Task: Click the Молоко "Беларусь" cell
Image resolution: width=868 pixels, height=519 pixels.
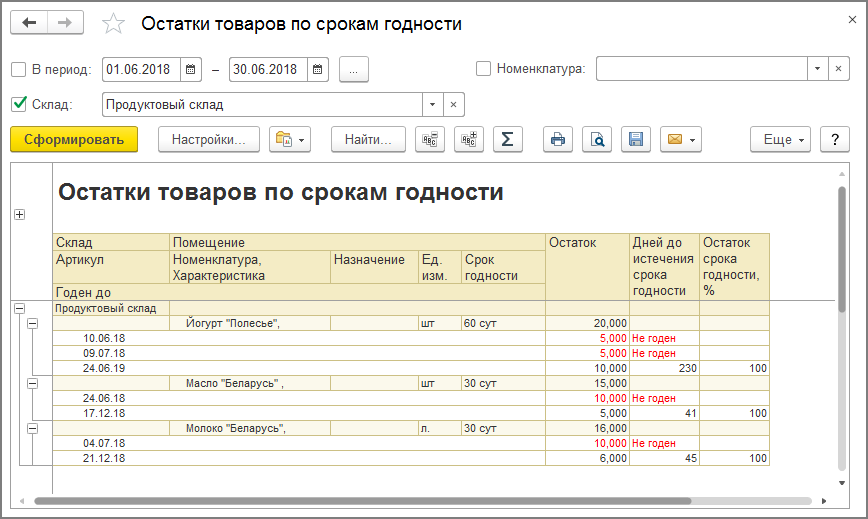Action: [x=250, y=428]
